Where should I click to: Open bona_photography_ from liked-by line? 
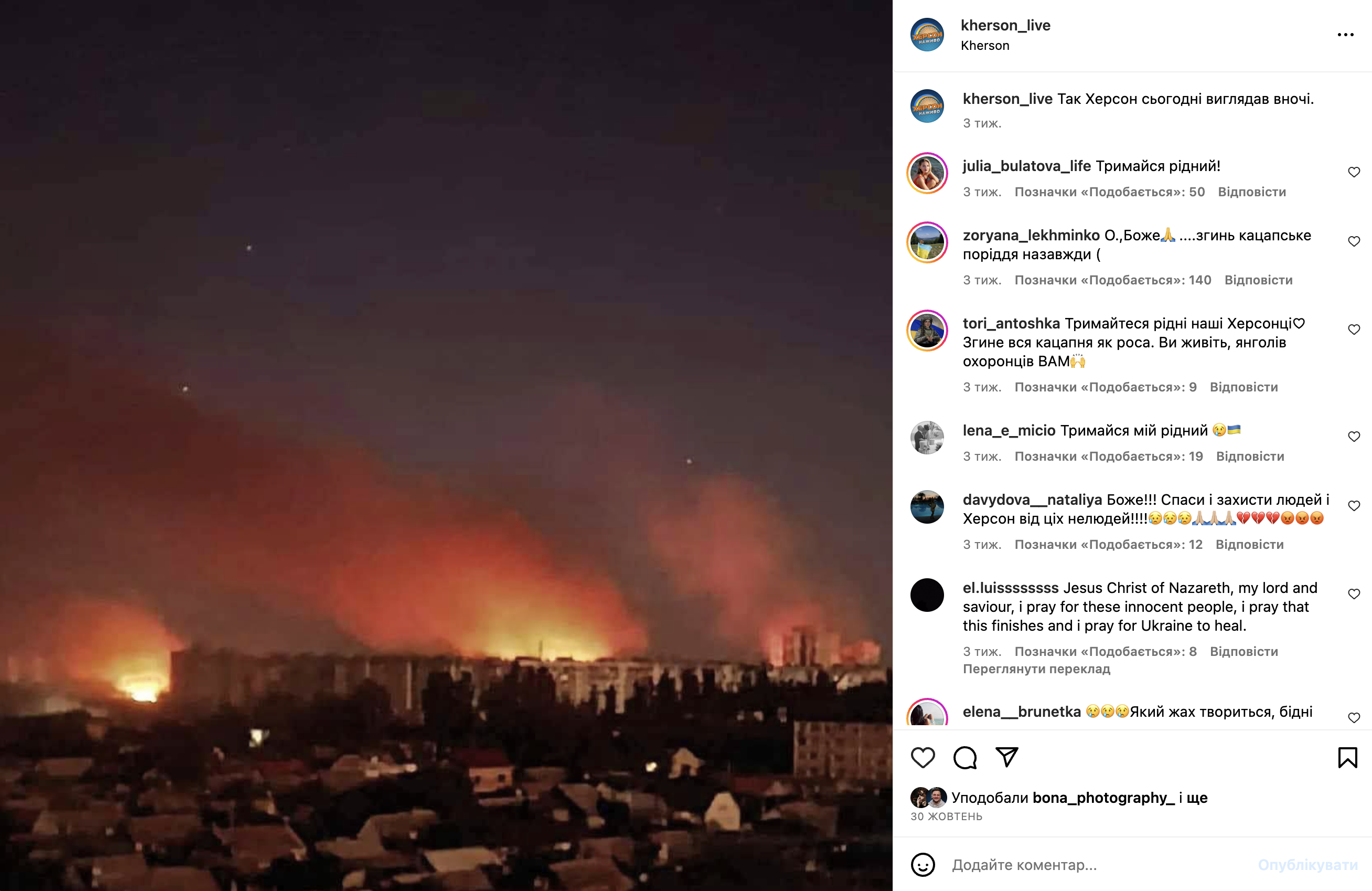(1103, 798)
